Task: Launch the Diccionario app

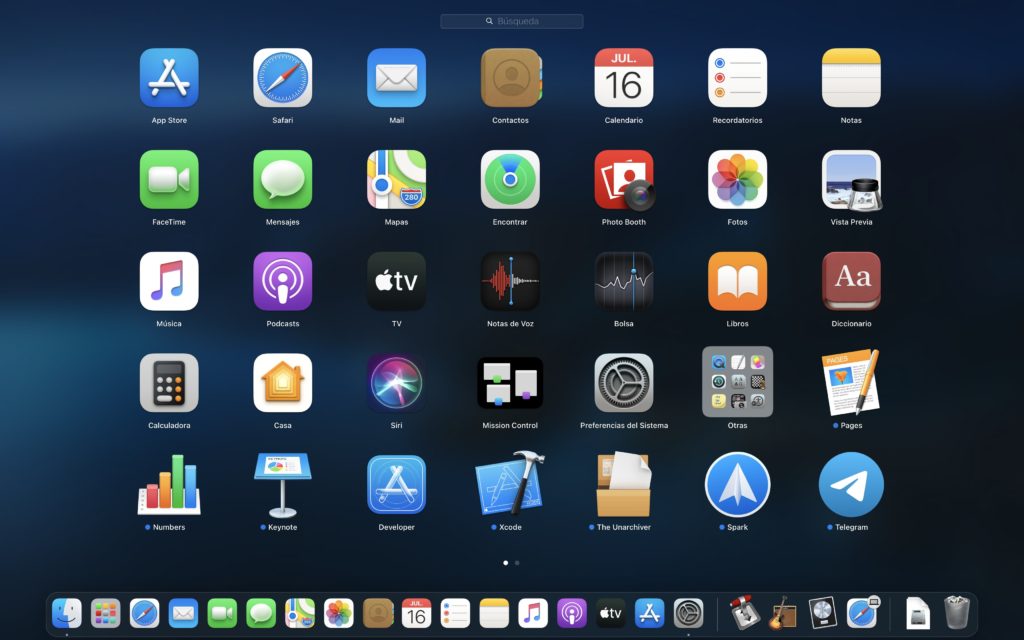Action: [851, 282]
